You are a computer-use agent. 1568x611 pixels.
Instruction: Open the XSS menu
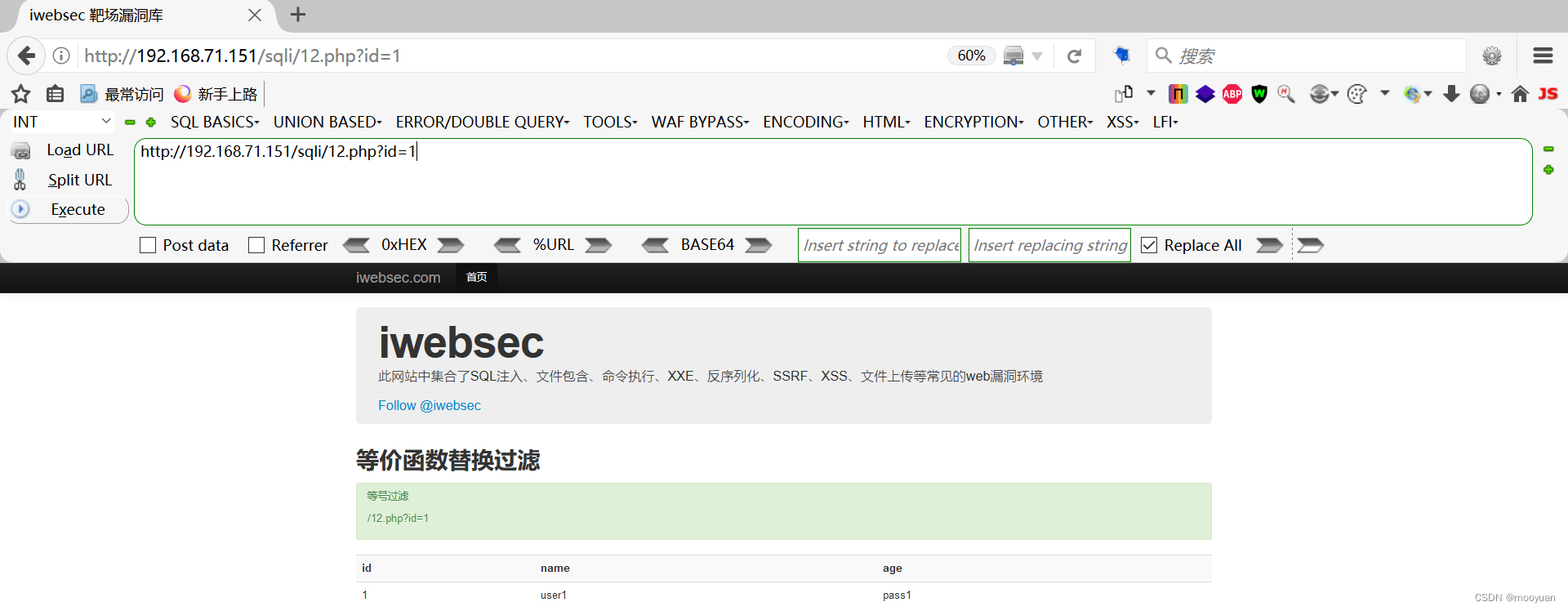[1122, 122]
